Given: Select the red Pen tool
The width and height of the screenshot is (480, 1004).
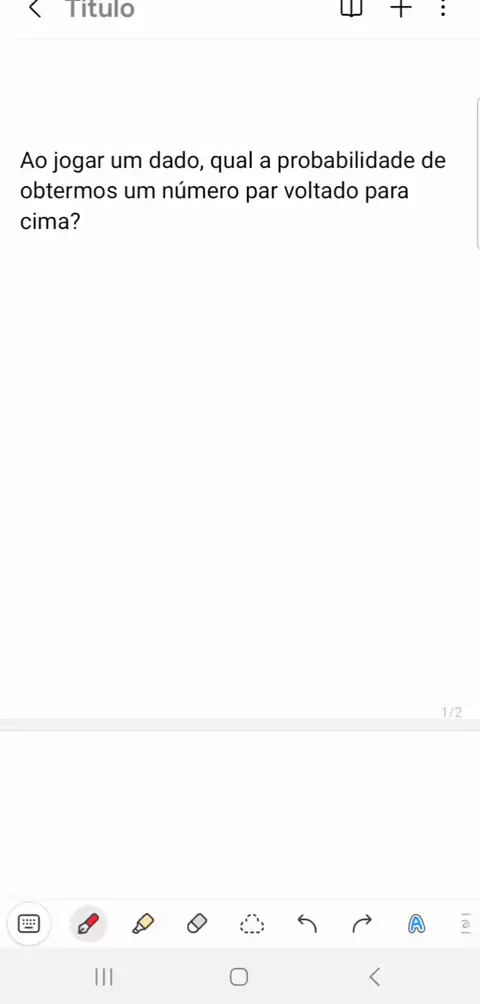Looking at the screenshot, I should click(x=88, y=924).
